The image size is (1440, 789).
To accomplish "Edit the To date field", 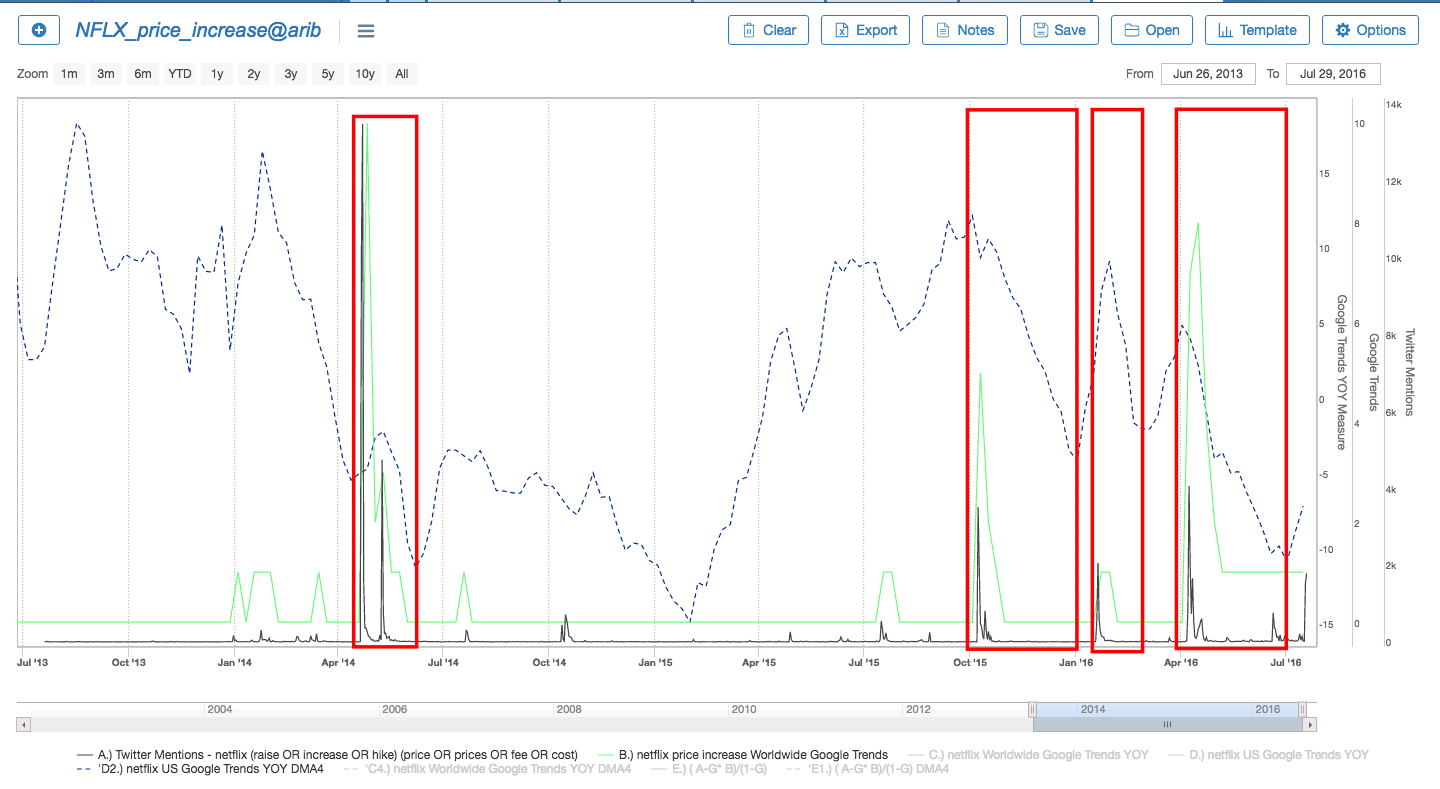I will click(1333, 74).
